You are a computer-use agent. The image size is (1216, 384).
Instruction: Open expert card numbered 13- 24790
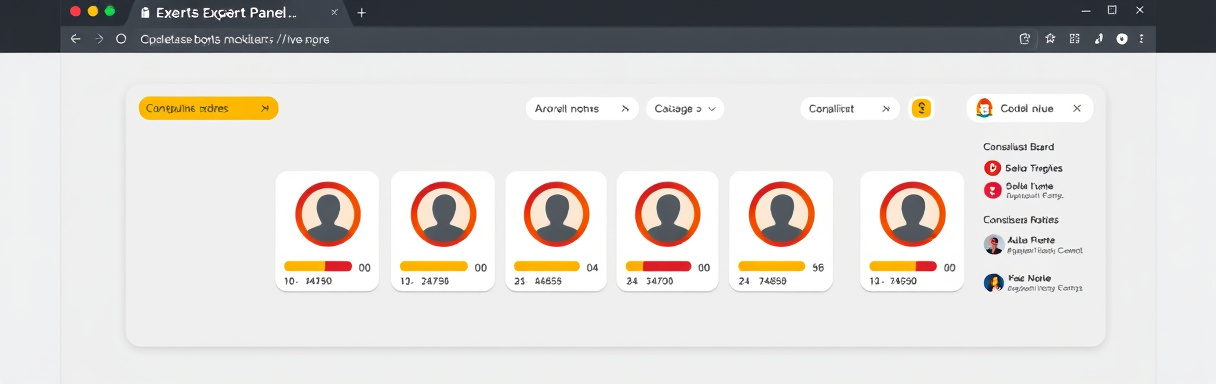point(442,231)
